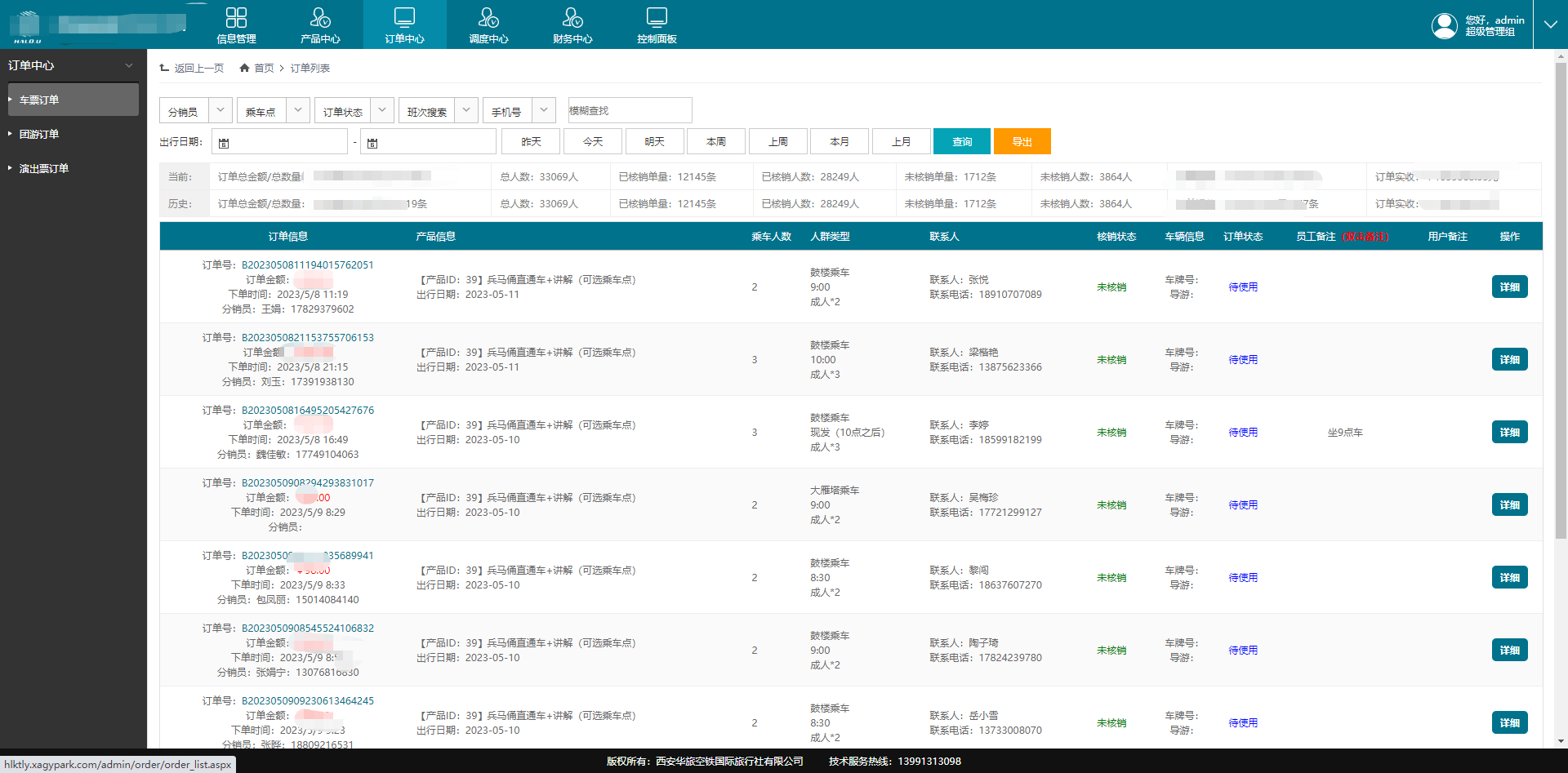Click 详细 for contact 张悦
This screenshot has width=1568, height=773.
click(1509, 287)
